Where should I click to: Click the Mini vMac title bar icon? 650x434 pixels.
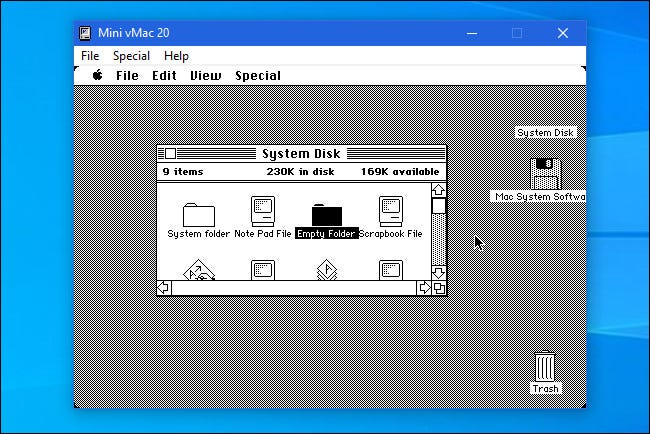tap(87, 33)
